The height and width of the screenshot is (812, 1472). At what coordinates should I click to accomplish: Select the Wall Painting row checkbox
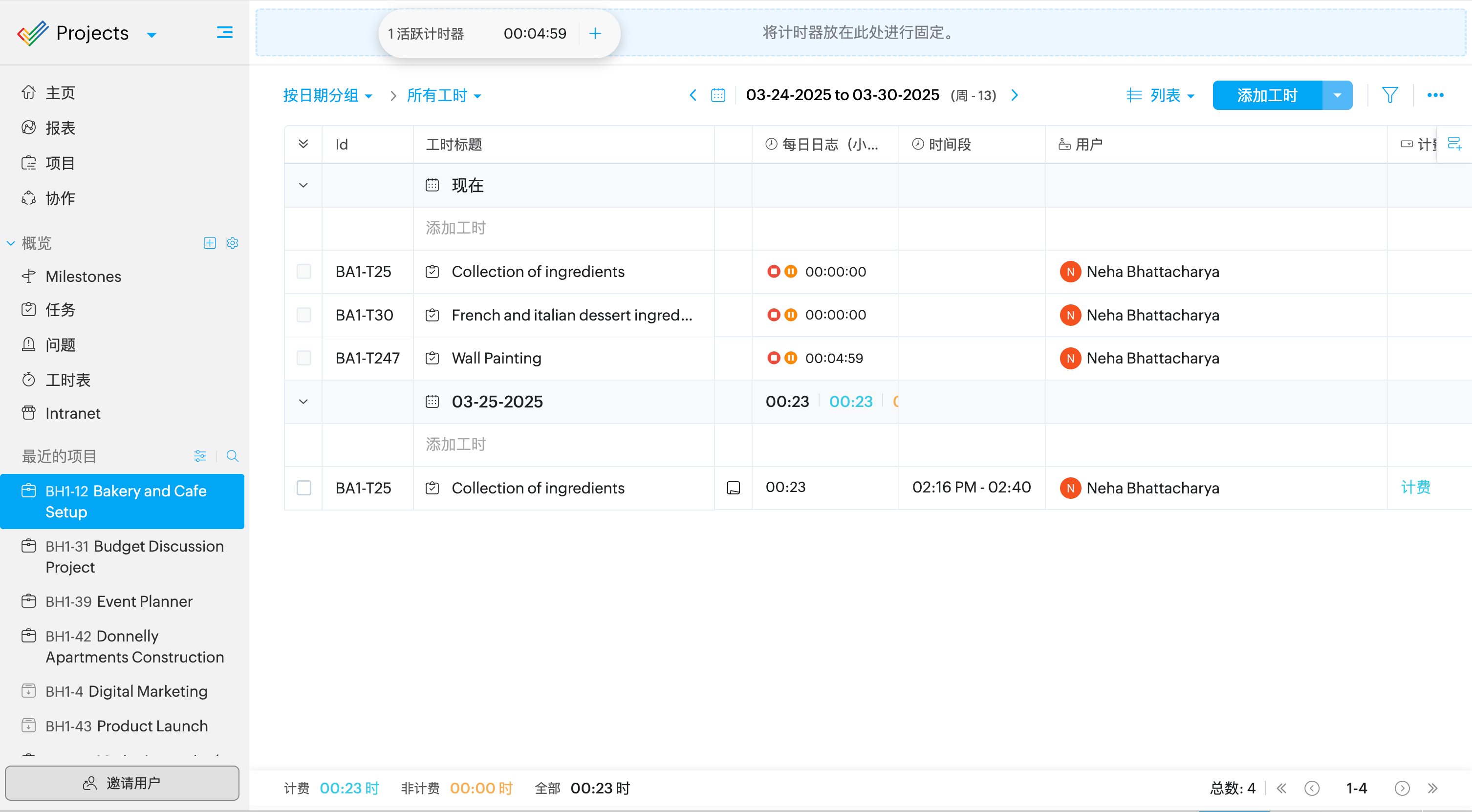(304, 358)
